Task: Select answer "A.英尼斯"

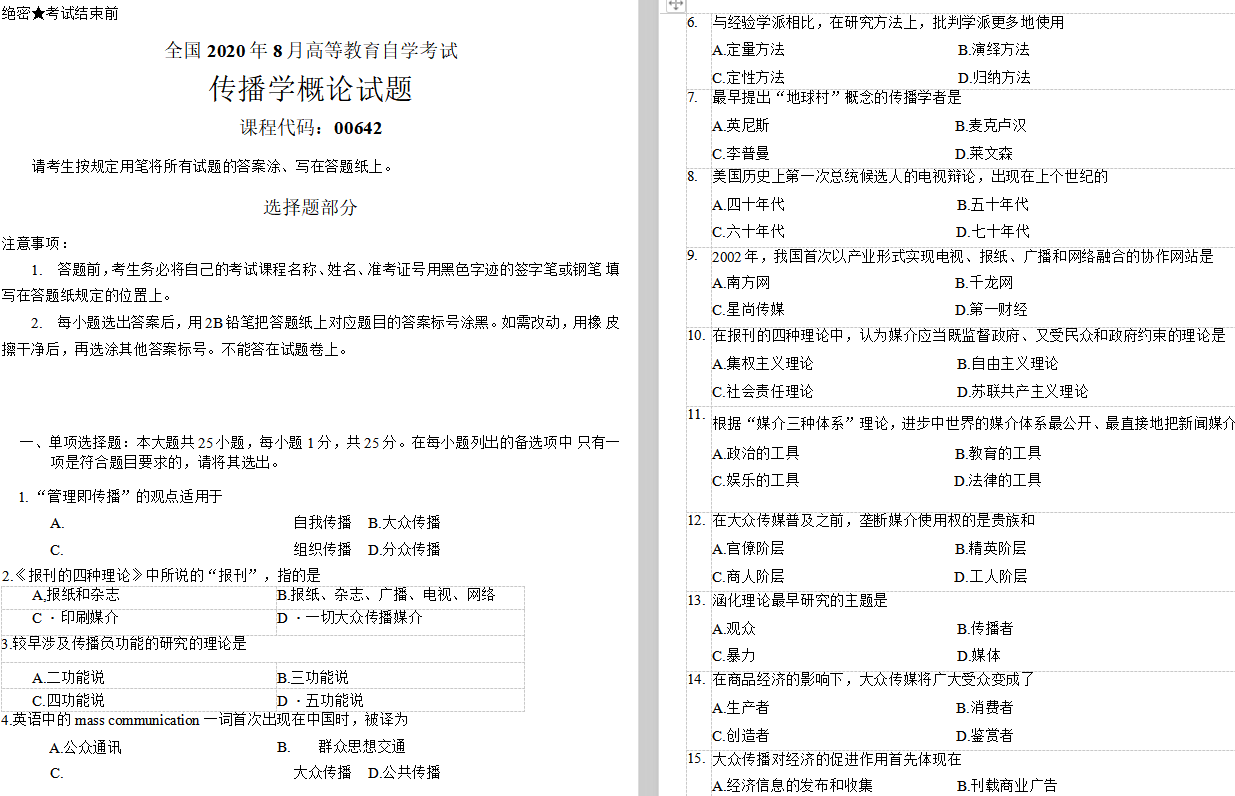Action: [741, 126]
